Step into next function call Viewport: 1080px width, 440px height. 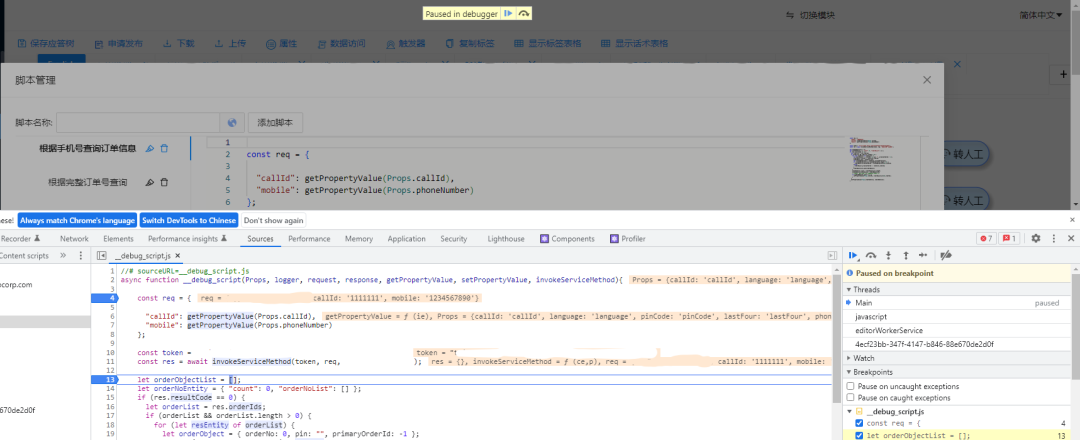(x=889, y=255)
